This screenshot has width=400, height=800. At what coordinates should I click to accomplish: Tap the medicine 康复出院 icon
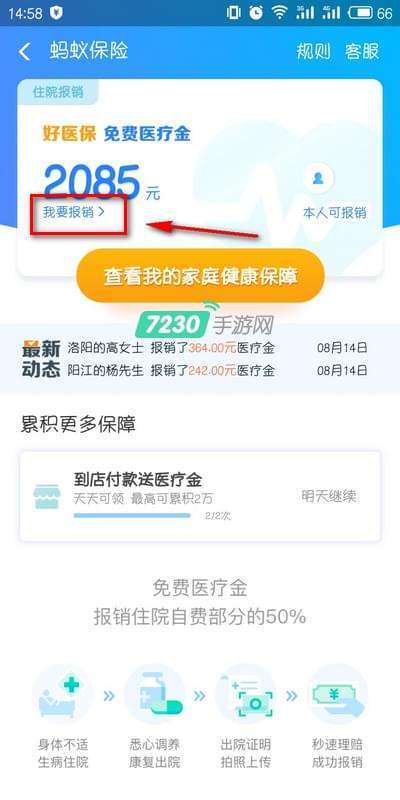[154, 694]
